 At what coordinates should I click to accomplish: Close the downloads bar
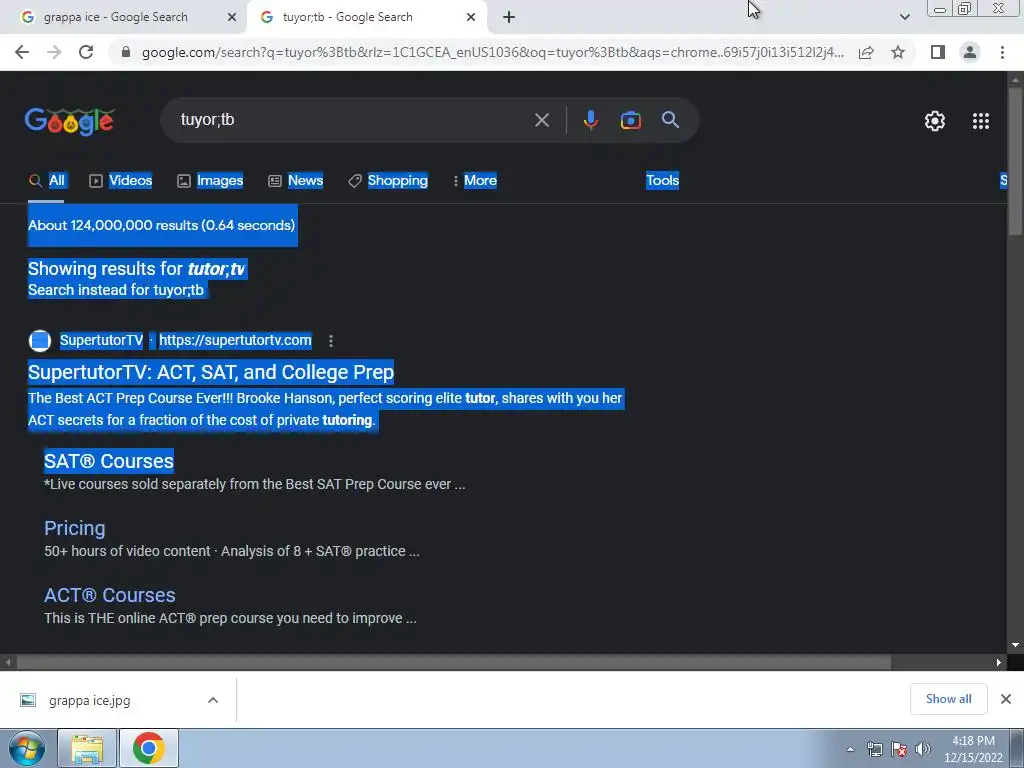click(1006, 699)
